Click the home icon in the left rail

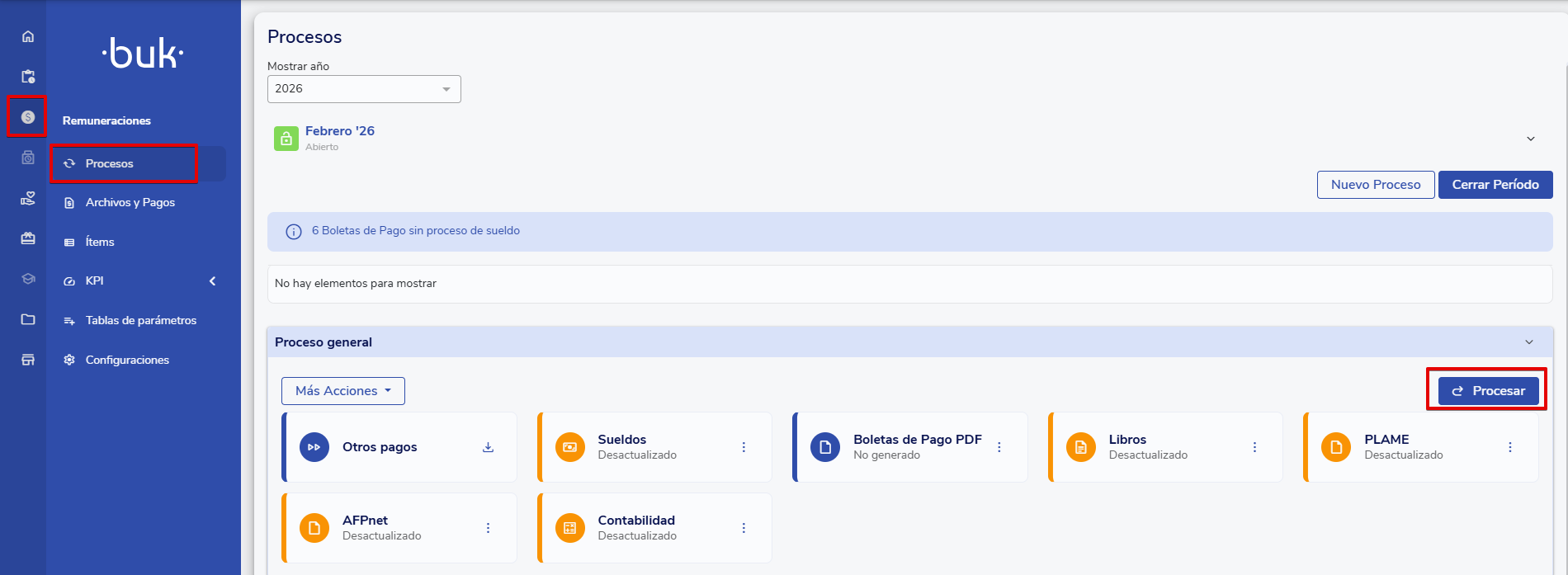point(28,36)
